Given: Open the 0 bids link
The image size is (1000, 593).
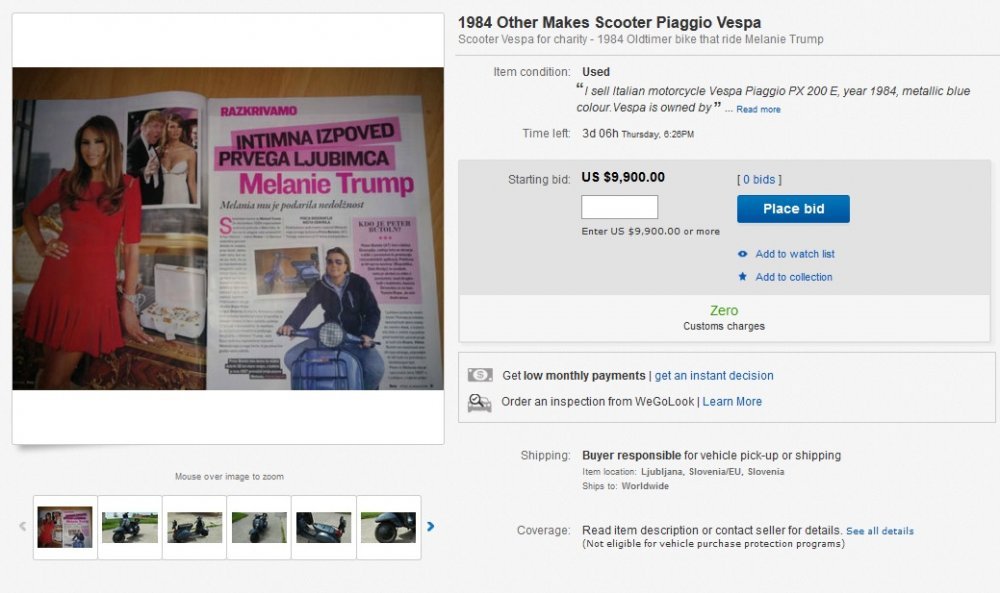Looking at the screenshot, I should (x=759, y=180).
